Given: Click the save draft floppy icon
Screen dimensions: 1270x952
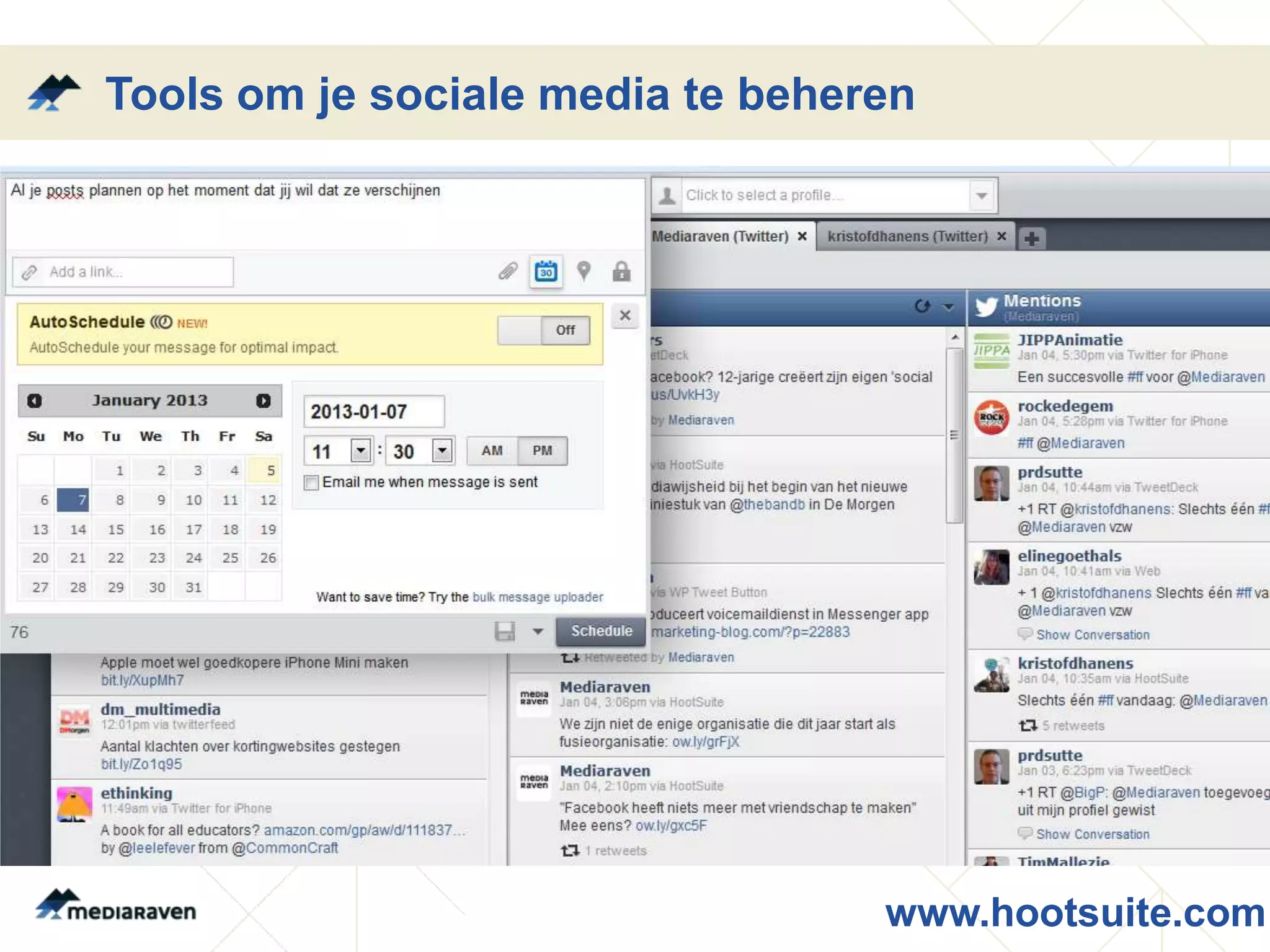Looking at the screenshot, I should [505, 632].
